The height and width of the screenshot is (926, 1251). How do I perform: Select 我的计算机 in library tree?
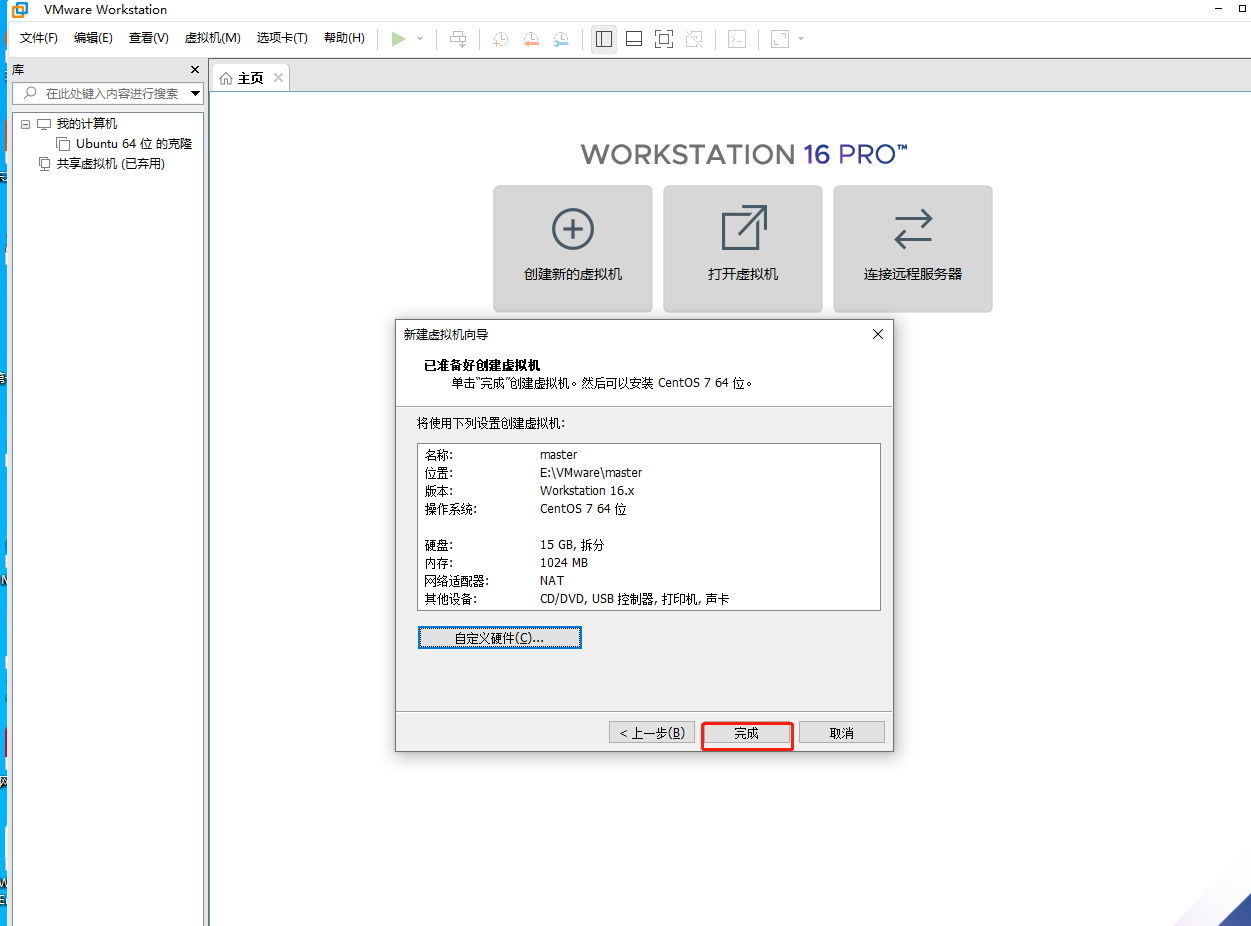pos(86,124)
